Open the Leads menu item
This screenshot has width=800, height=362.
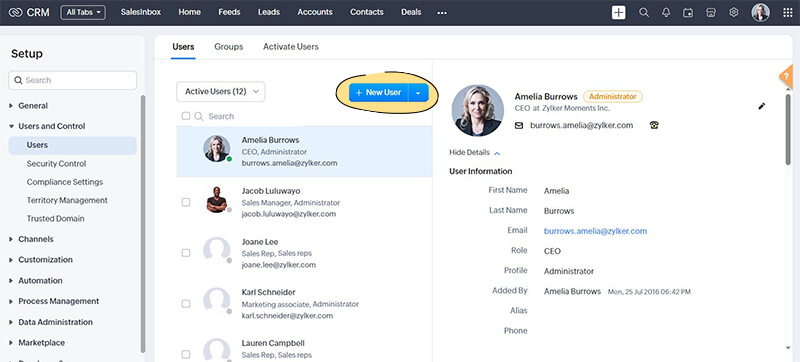point(269,12)
